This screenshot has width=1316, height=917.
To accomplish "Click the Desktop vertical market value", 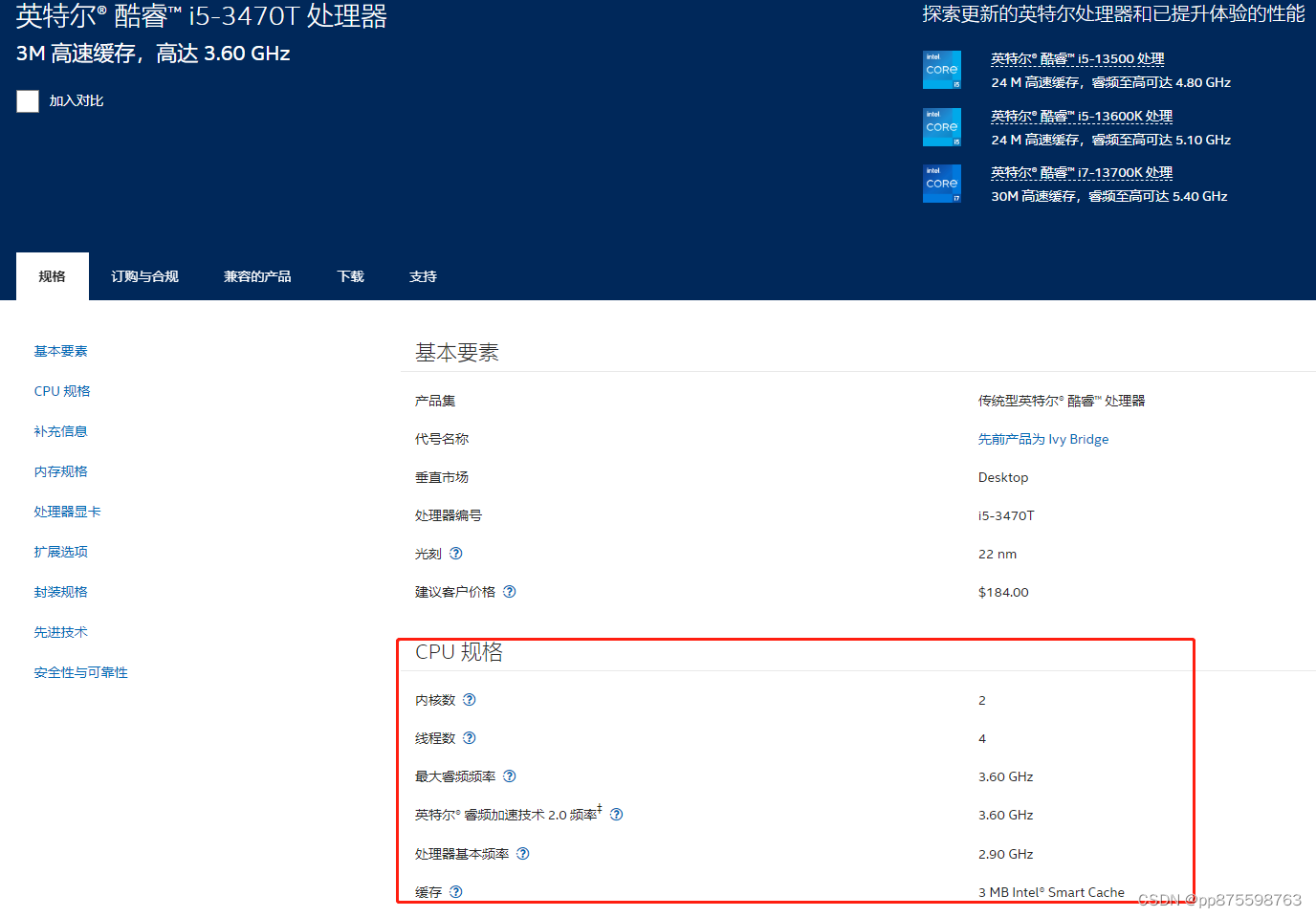I will [x=1003, y=477].
